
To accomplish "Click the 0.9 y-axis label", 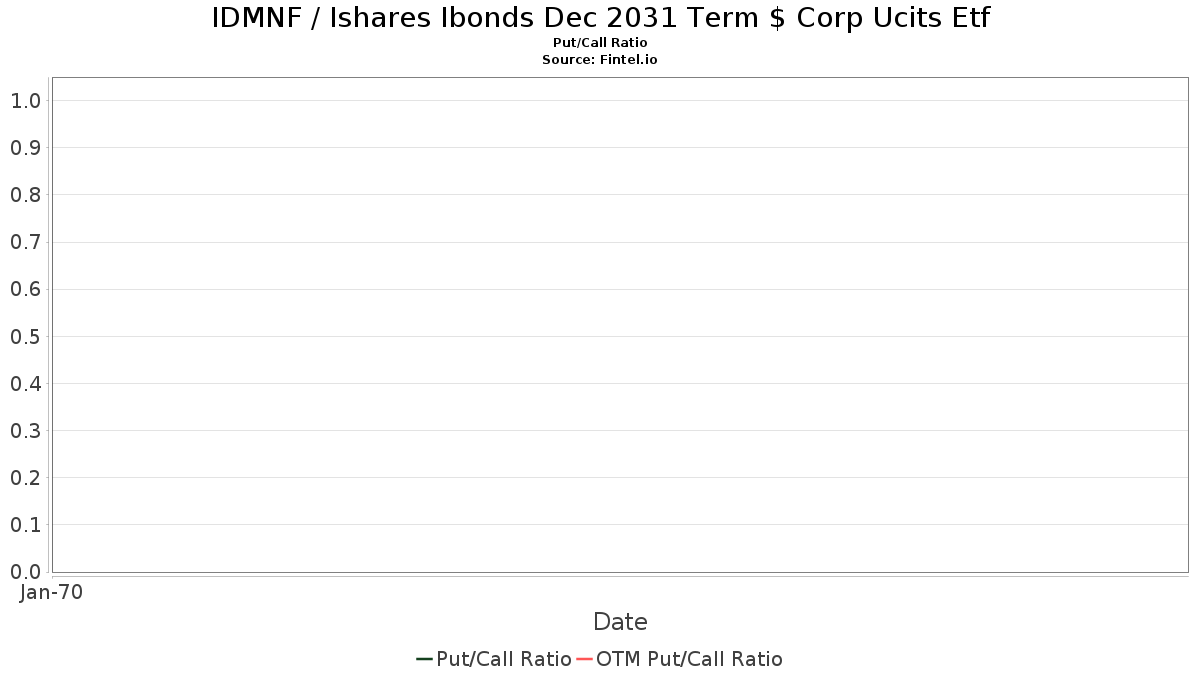I will click(x=25, y=148).
